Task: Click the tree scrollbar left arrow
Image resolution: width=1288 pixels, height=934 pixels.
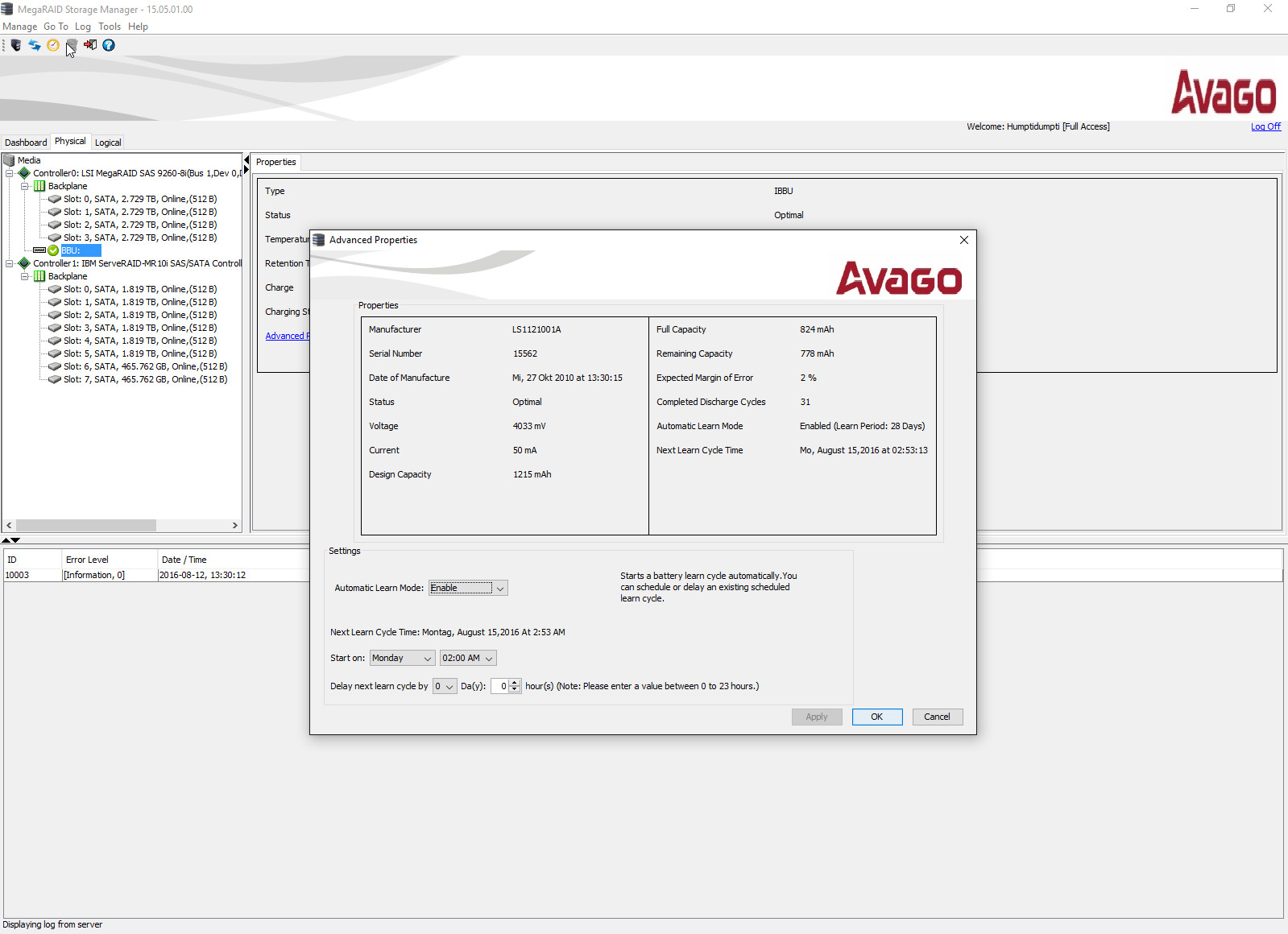Action: (x=9, y=525)
